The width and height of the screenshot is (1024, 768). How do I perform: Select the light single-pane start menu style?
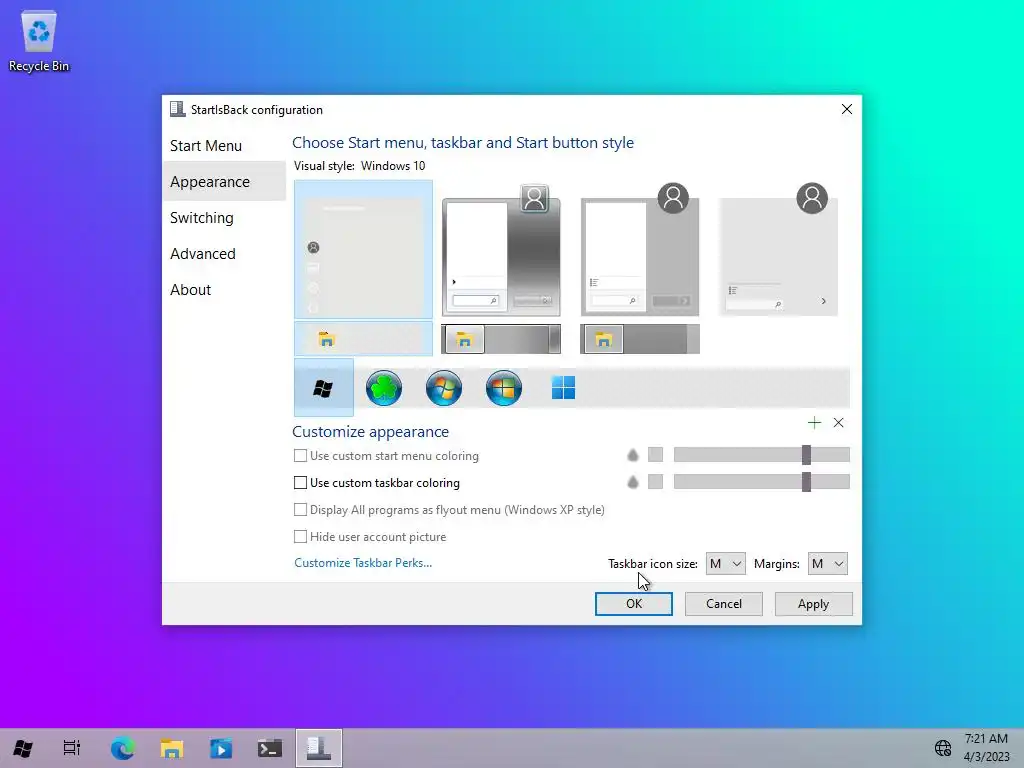[x=778, y=251]
